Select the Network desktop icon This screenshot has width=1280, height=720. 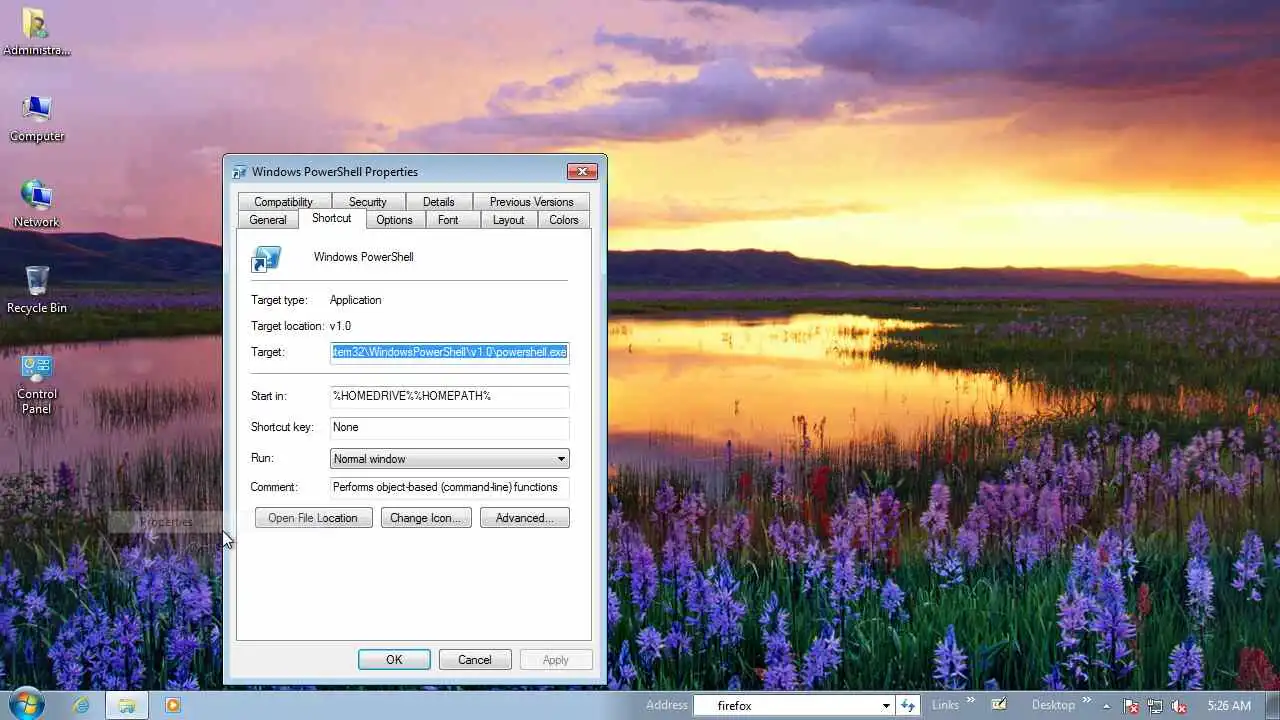pyautogui.click(x=37, y=204)
